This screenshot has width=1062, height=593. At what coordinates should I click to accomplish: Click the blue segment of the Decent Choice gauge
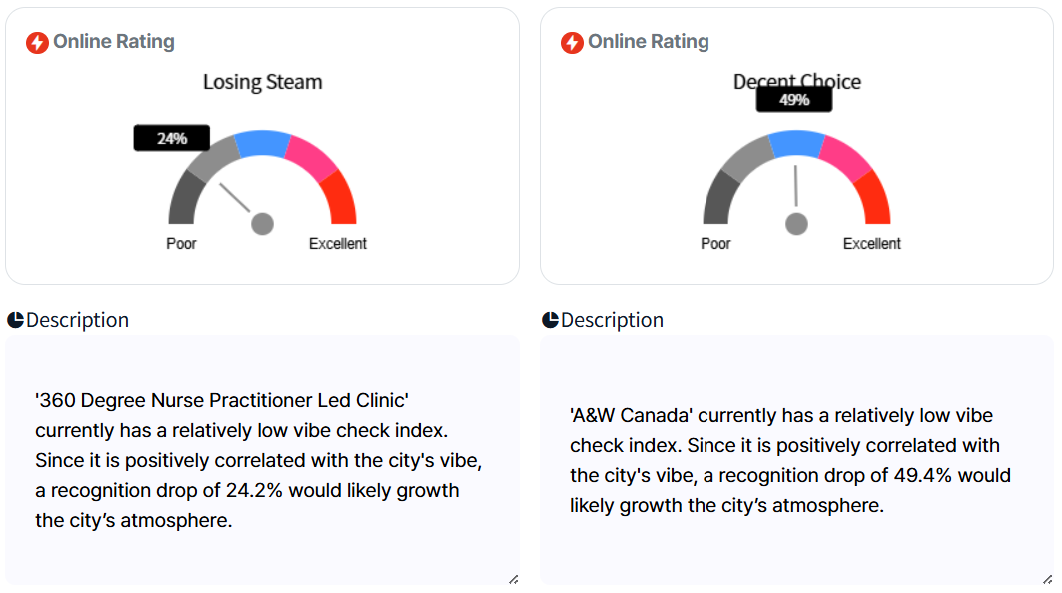(x=796, y=144)
